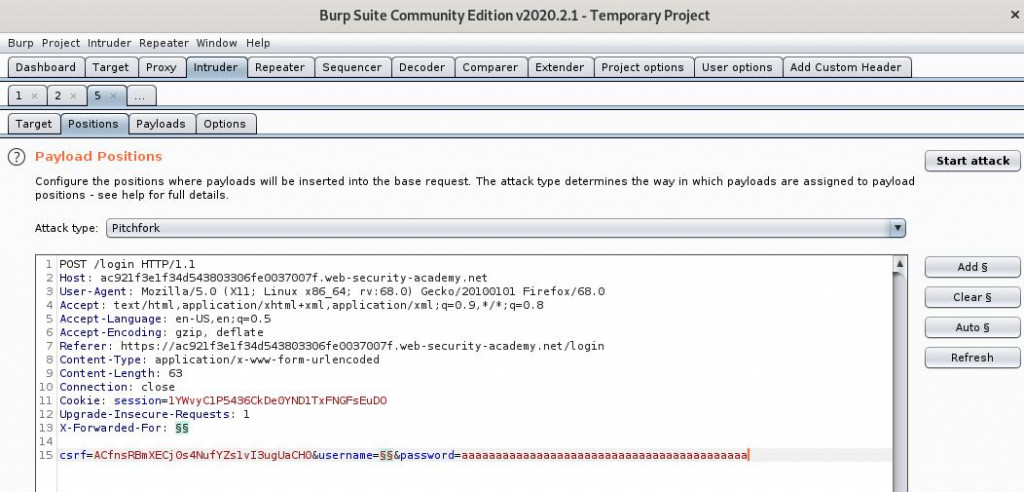This screenshot has height=492, width=1024.
Task: Open the Add Custom Header tab
Action: (x=846, y=67)
